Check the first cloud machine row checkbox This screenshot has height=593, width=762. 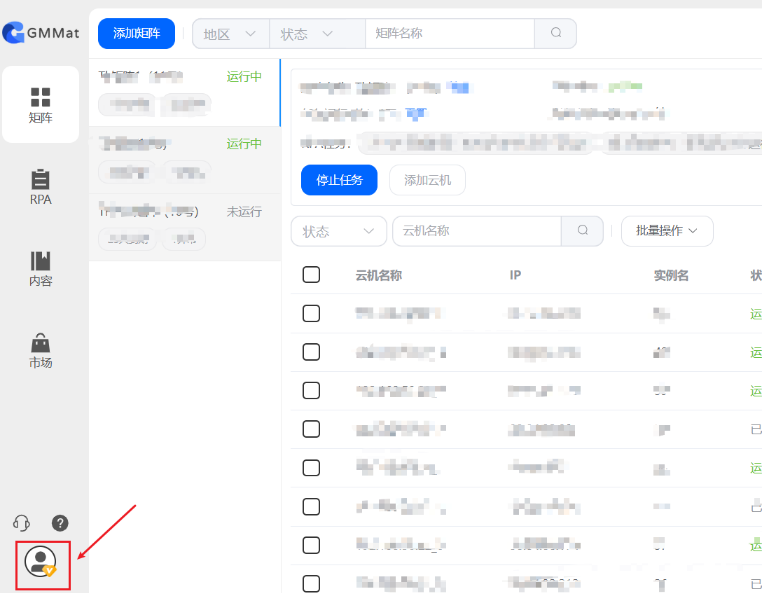(311, 314)
